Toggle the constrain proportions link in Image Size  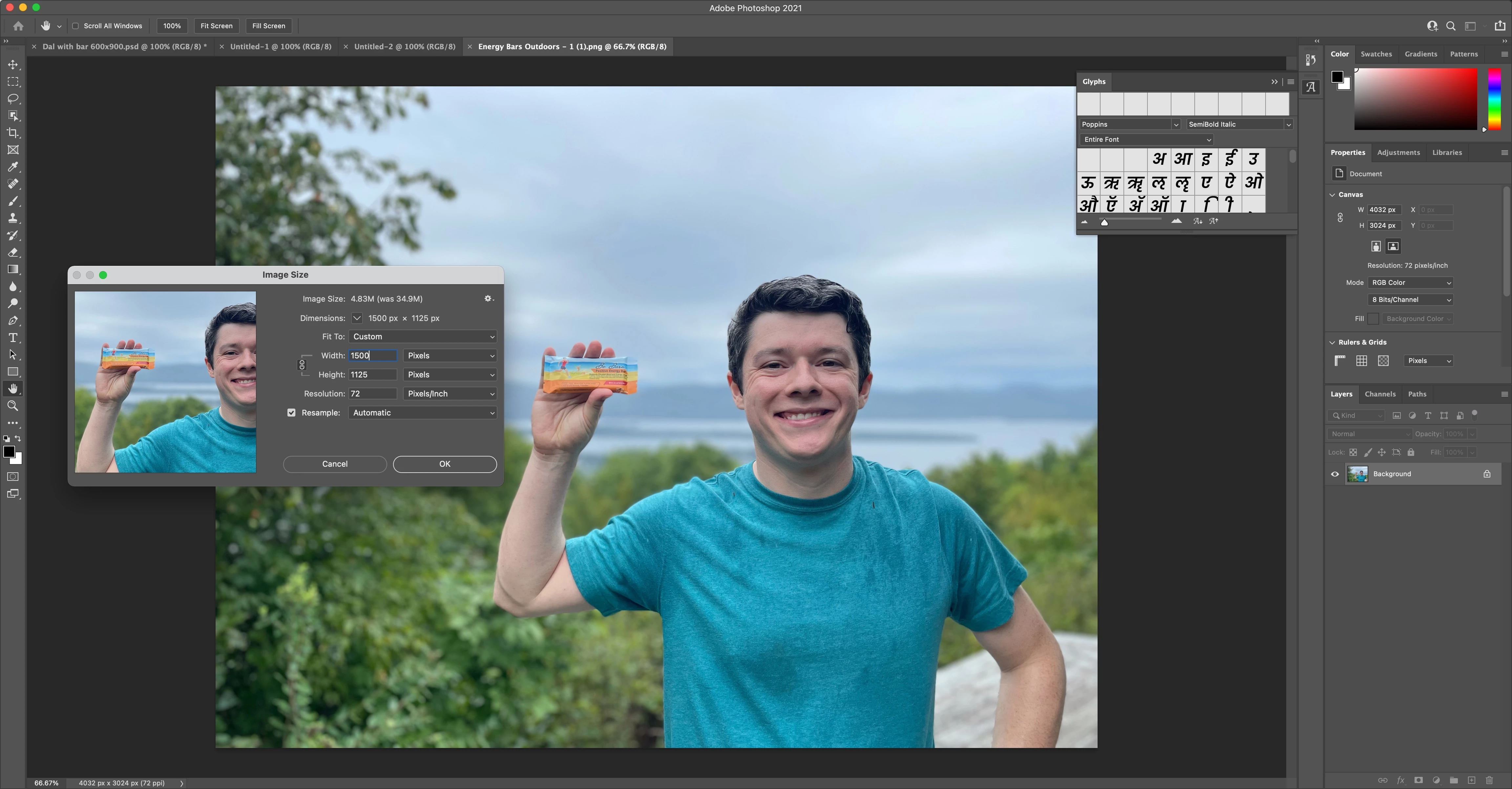point(302,365)
